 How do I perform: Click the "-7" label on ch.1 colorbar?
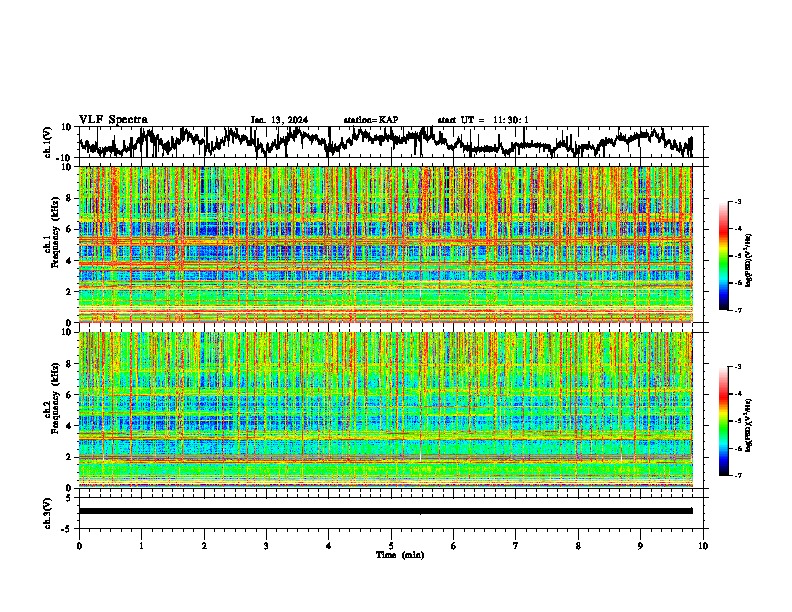click(738, 310)
